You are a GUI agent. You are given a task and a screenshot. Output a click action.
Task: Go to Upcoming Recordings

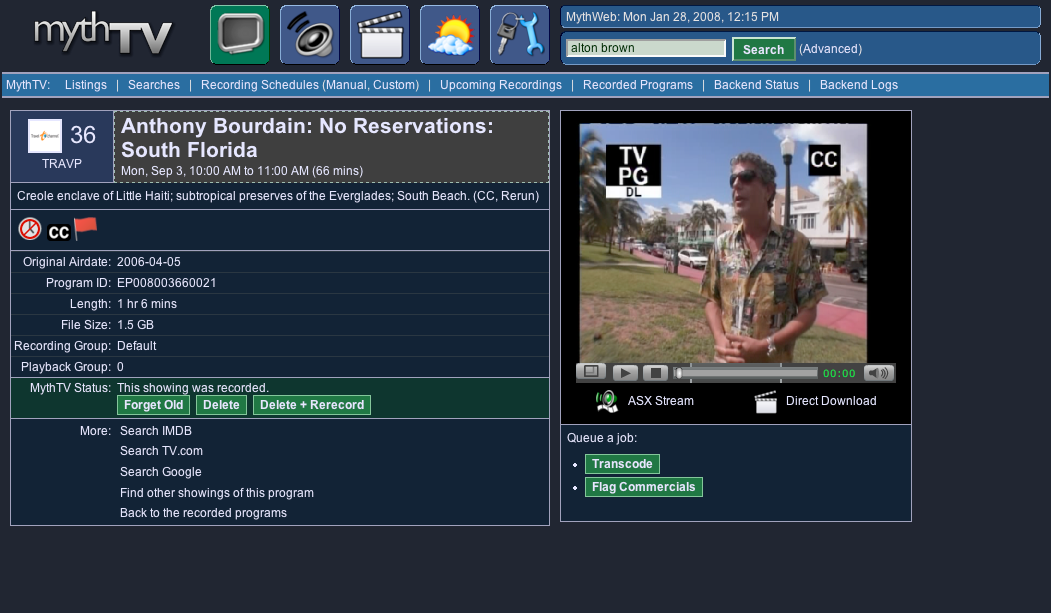pos(500,85)
